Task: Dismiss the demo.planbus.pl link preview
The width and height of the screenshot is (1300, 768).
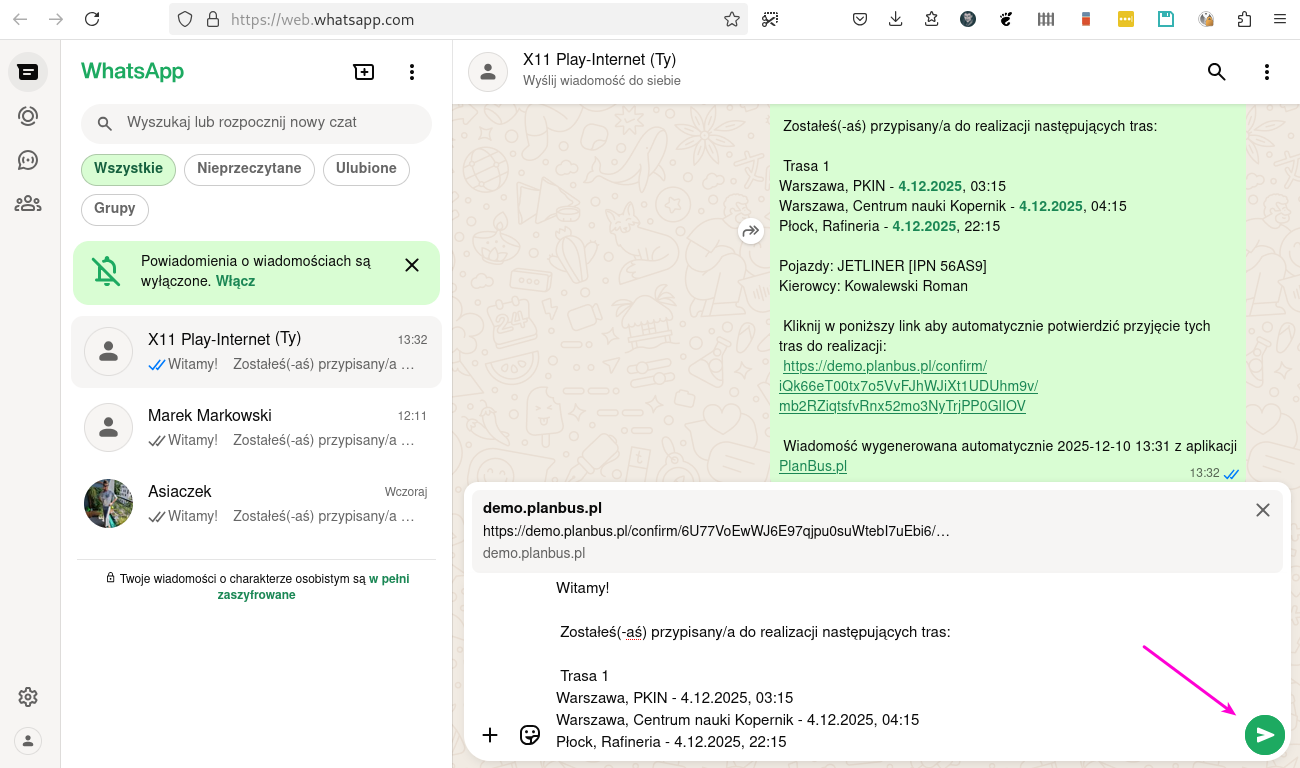Action: [x=1263, y=510]
